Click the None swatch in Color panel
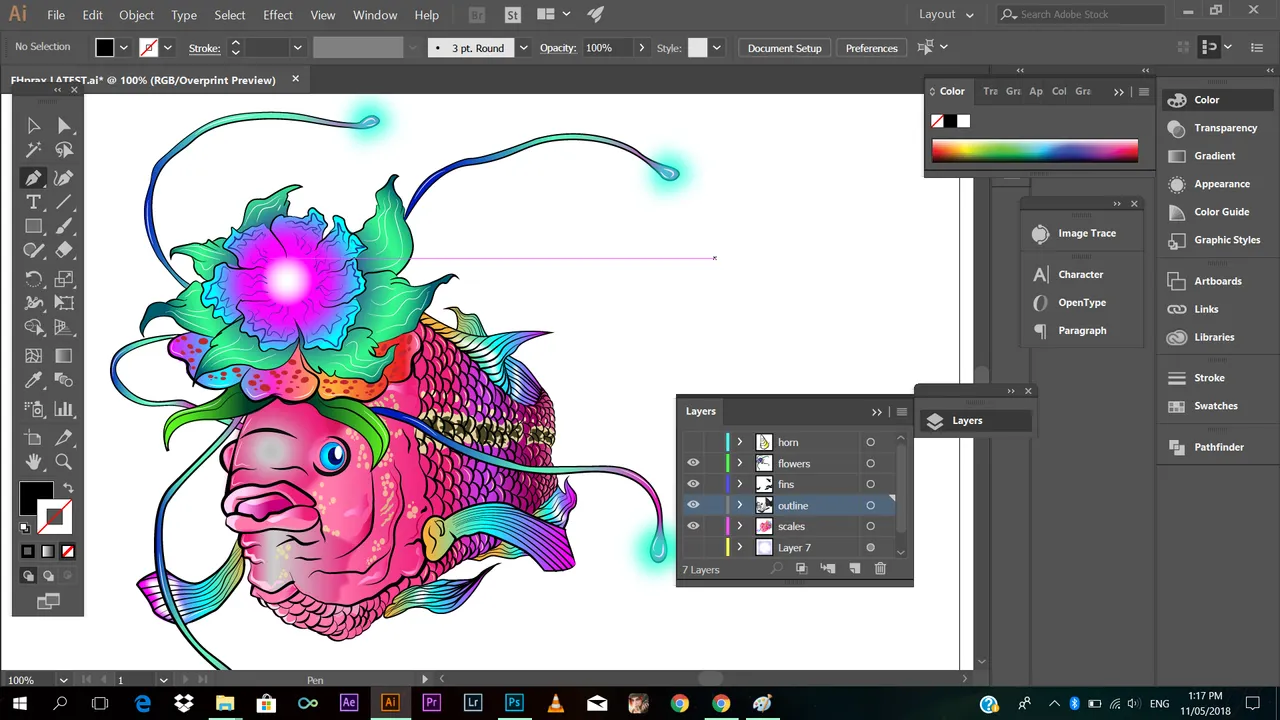The width and height of the screenshot is (1280, 720). pyautogui.click(x=937, y=121)
